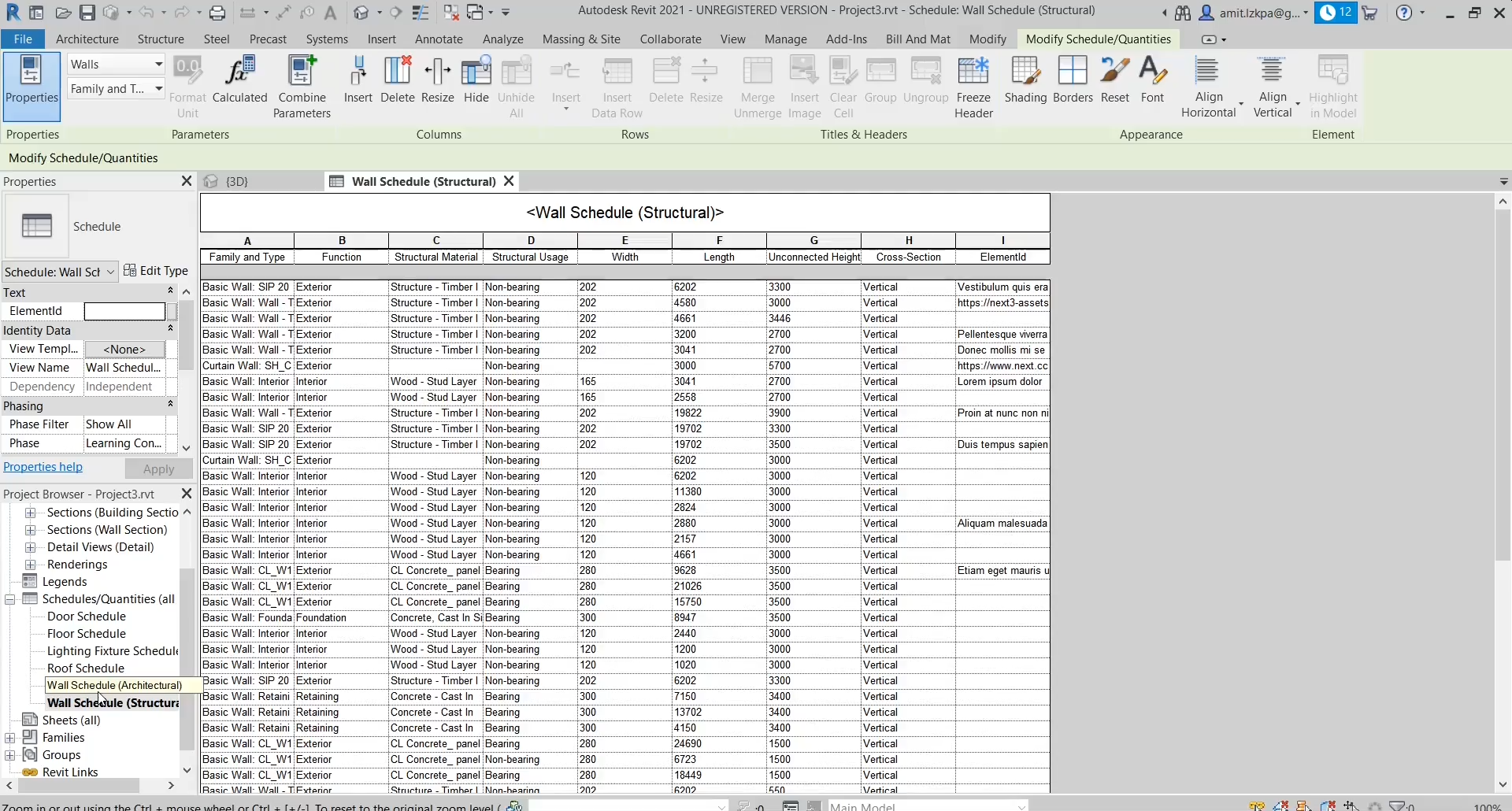Click the Text tool icon in quick access toolbar
Image resolution: width=1512 pixels, height=811 pixels.
331,13
